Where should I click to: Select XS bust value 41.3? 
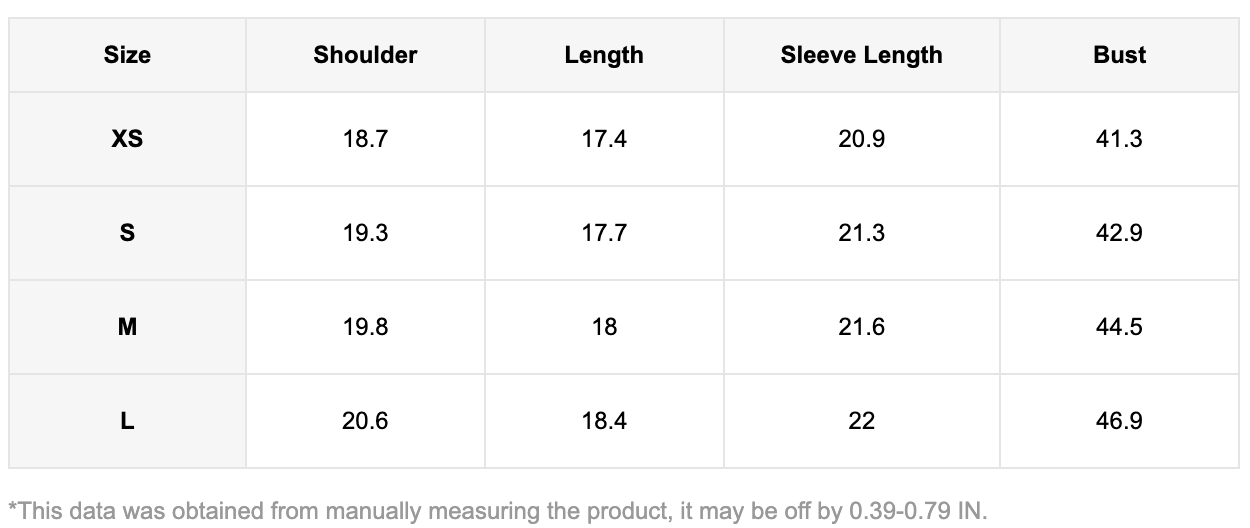coord(1119,139)
